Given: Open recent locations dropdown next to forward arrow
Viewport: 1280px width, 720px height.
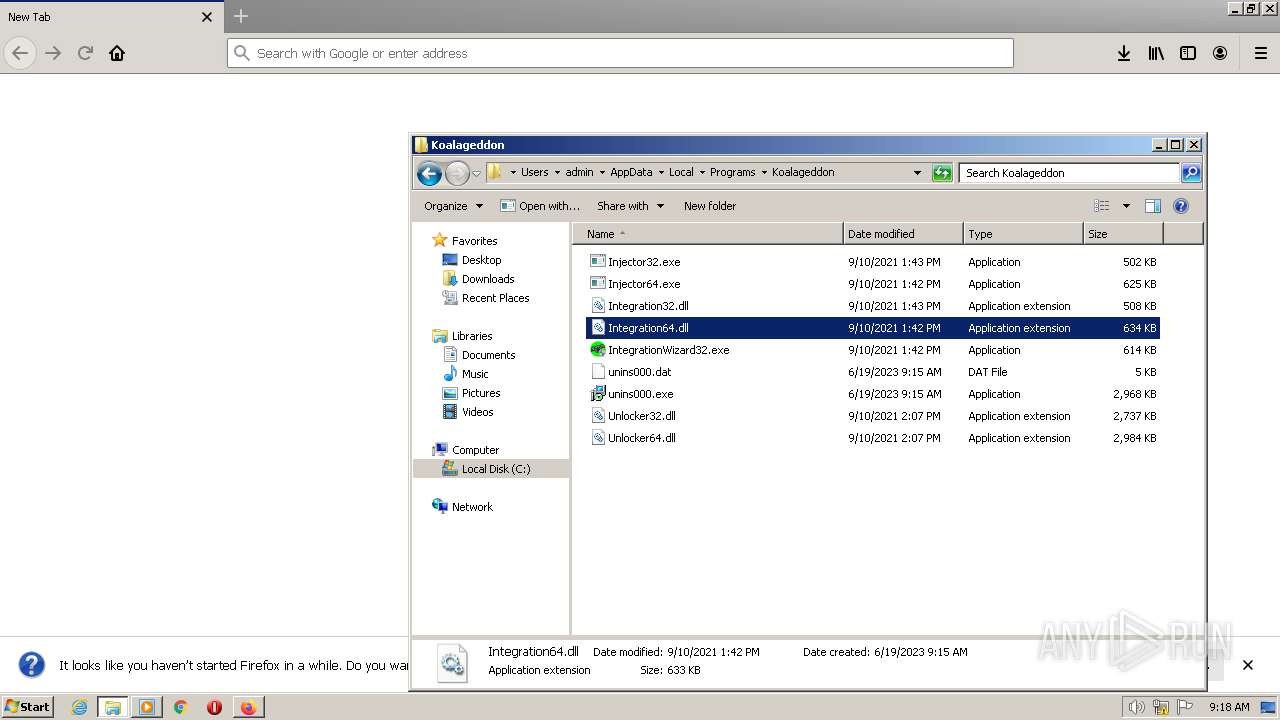Looking at the screenshot, I should pos(476,173).
